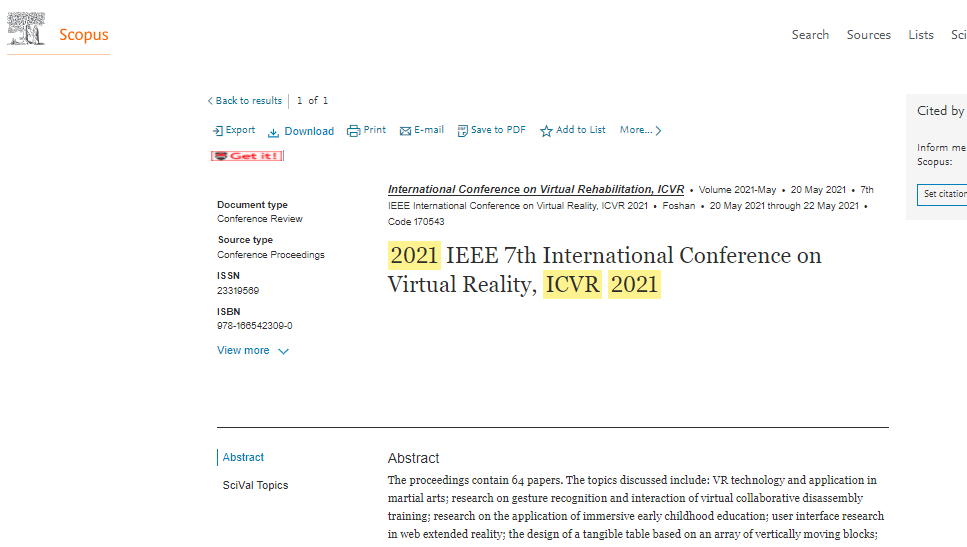967x547 pixels.
Task: Click the Conference Review document type text
Action: pyautogui.click(x=260, y=219)
